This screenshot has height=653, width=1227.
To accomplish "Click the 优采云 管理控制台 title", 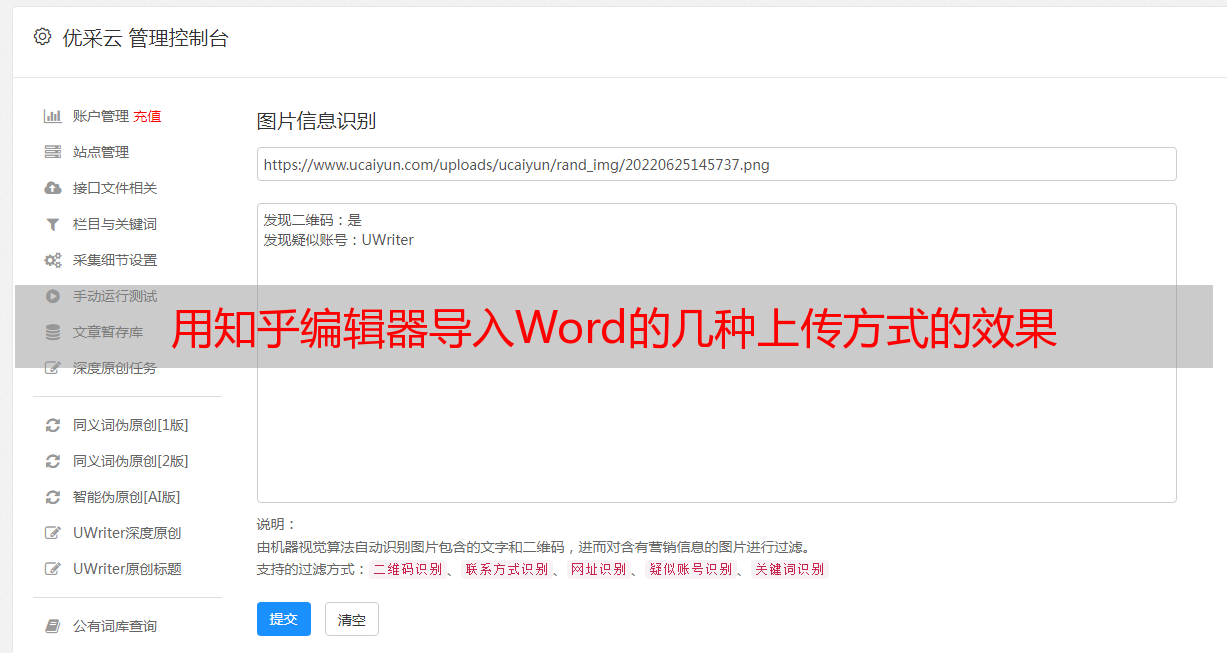I will 145,38.
